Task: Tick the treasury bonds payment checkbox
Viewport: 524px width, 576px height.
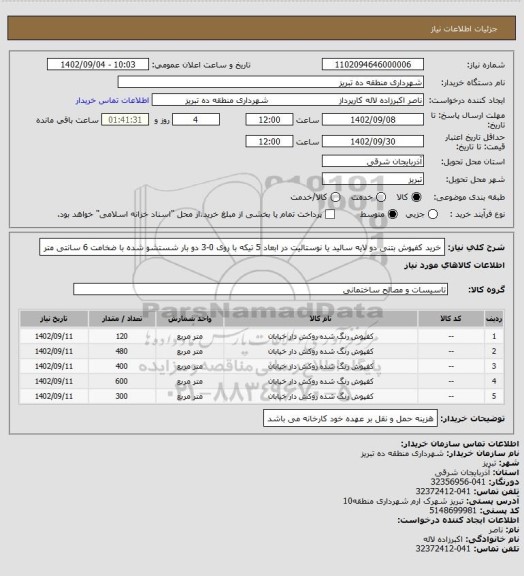Action: (330, 214)
